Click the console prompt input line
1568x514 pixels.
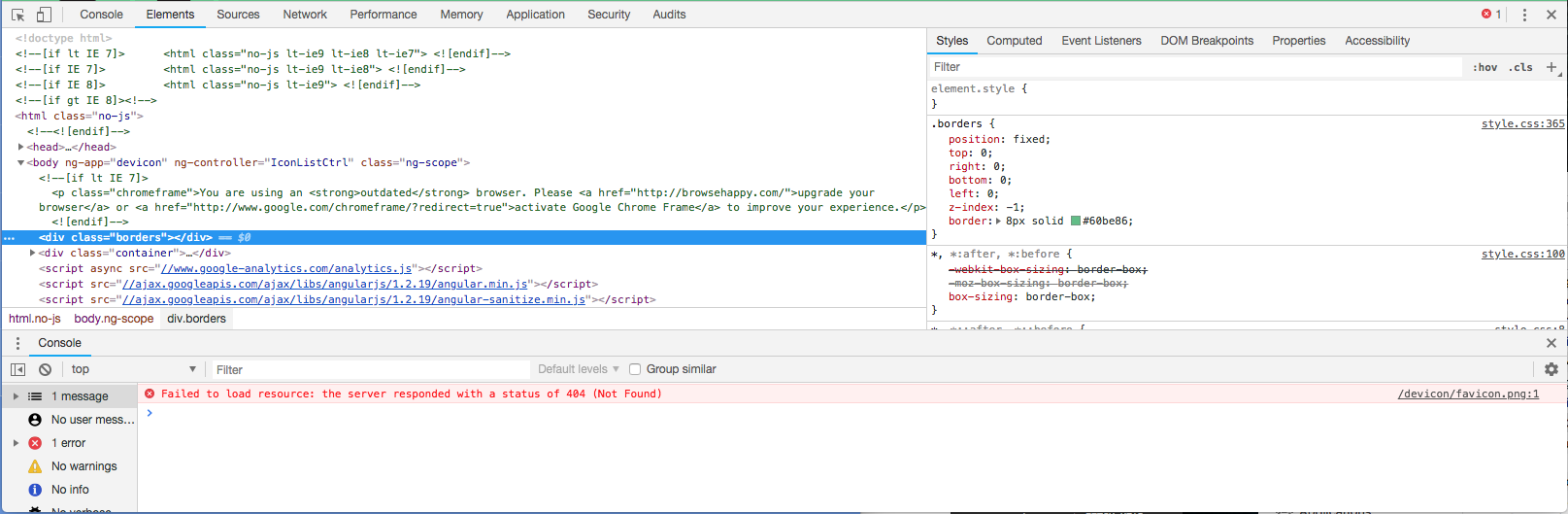(x=854, y=413)
